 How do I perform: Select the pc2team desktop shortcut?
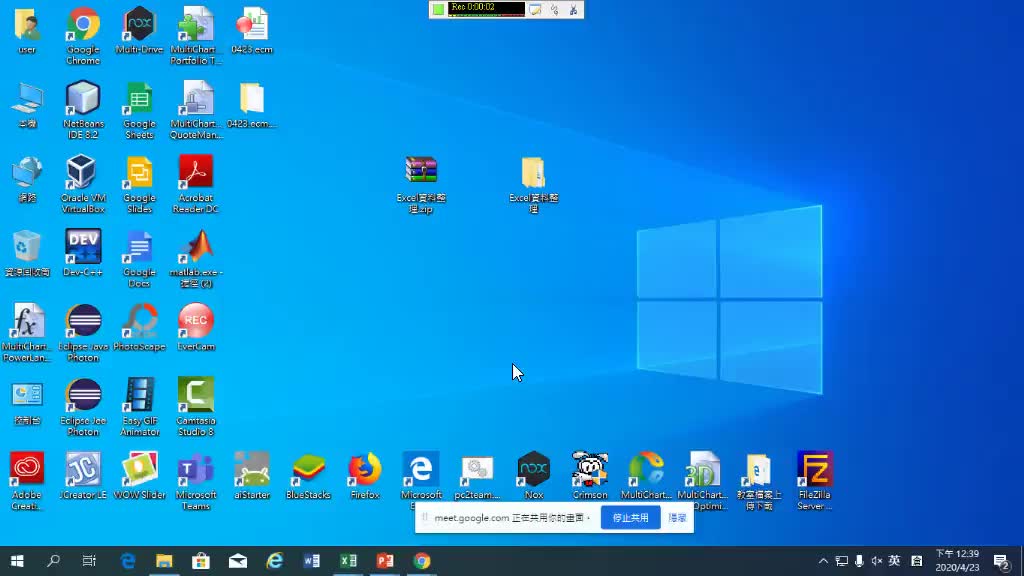(477, 475)
